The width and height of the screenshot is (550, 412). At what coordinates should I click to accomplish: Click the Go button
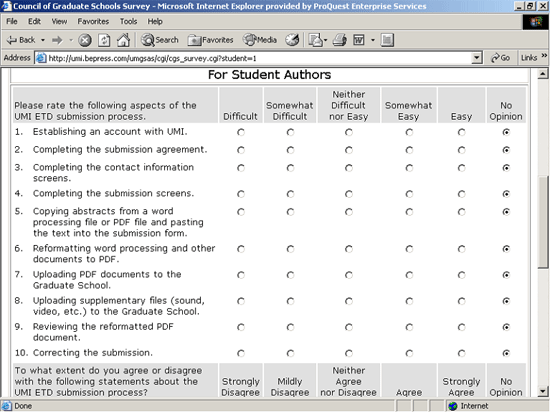501,58
